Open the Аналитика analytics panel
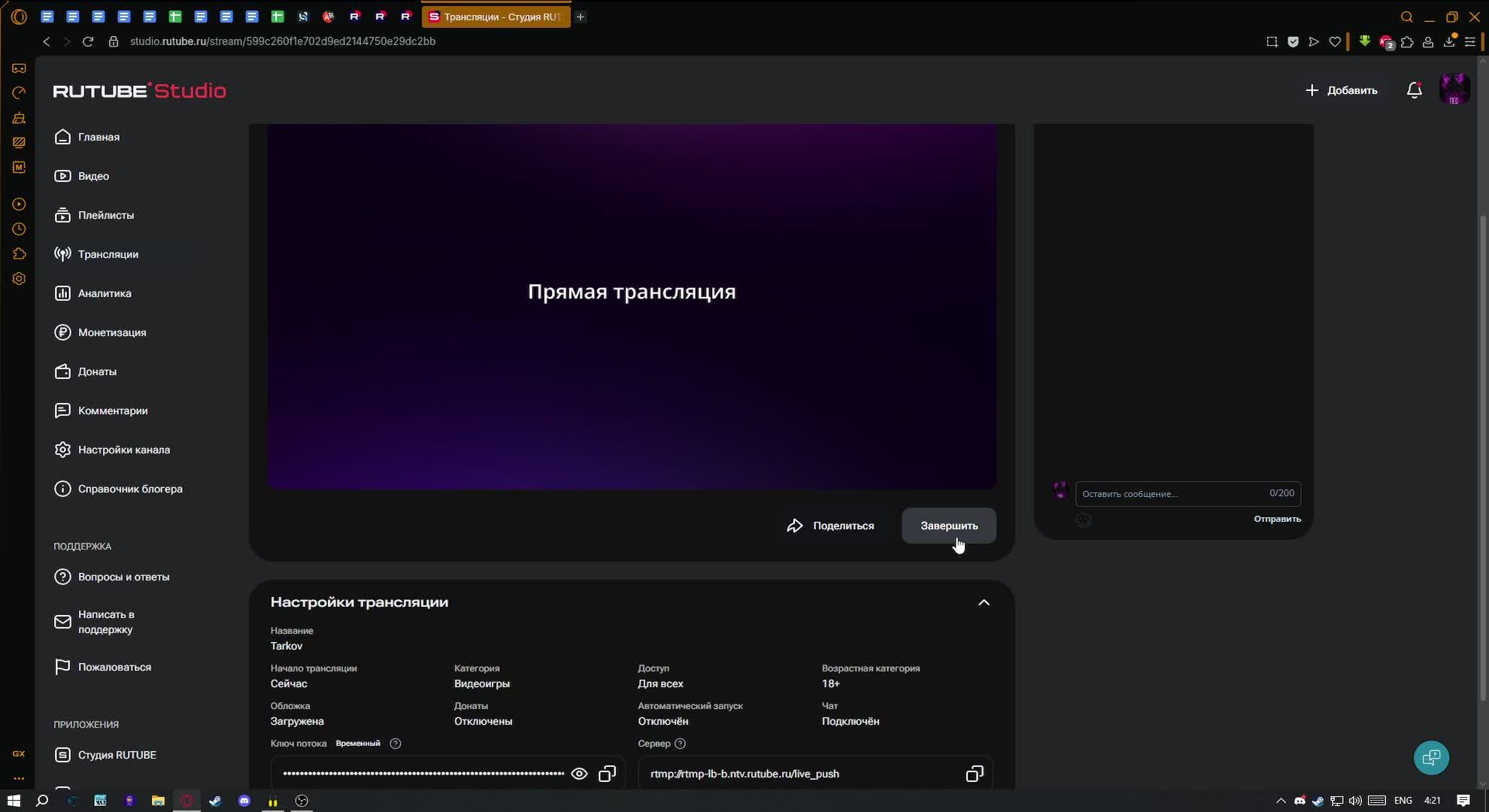 (x=104, y=292)
